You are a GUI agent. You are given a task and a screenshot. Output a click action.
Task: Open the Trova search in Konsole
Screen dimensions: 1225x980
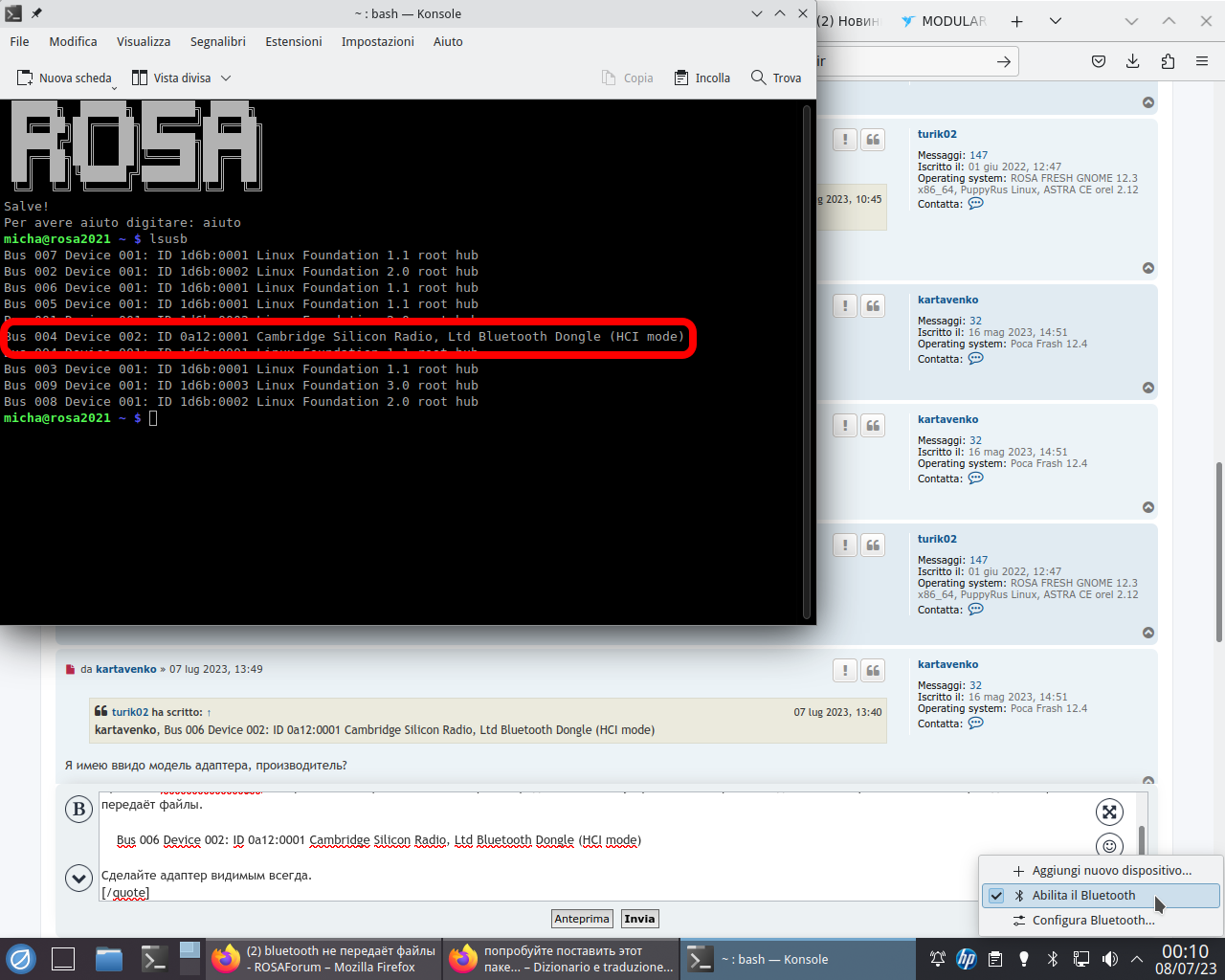tap(776, 78)
